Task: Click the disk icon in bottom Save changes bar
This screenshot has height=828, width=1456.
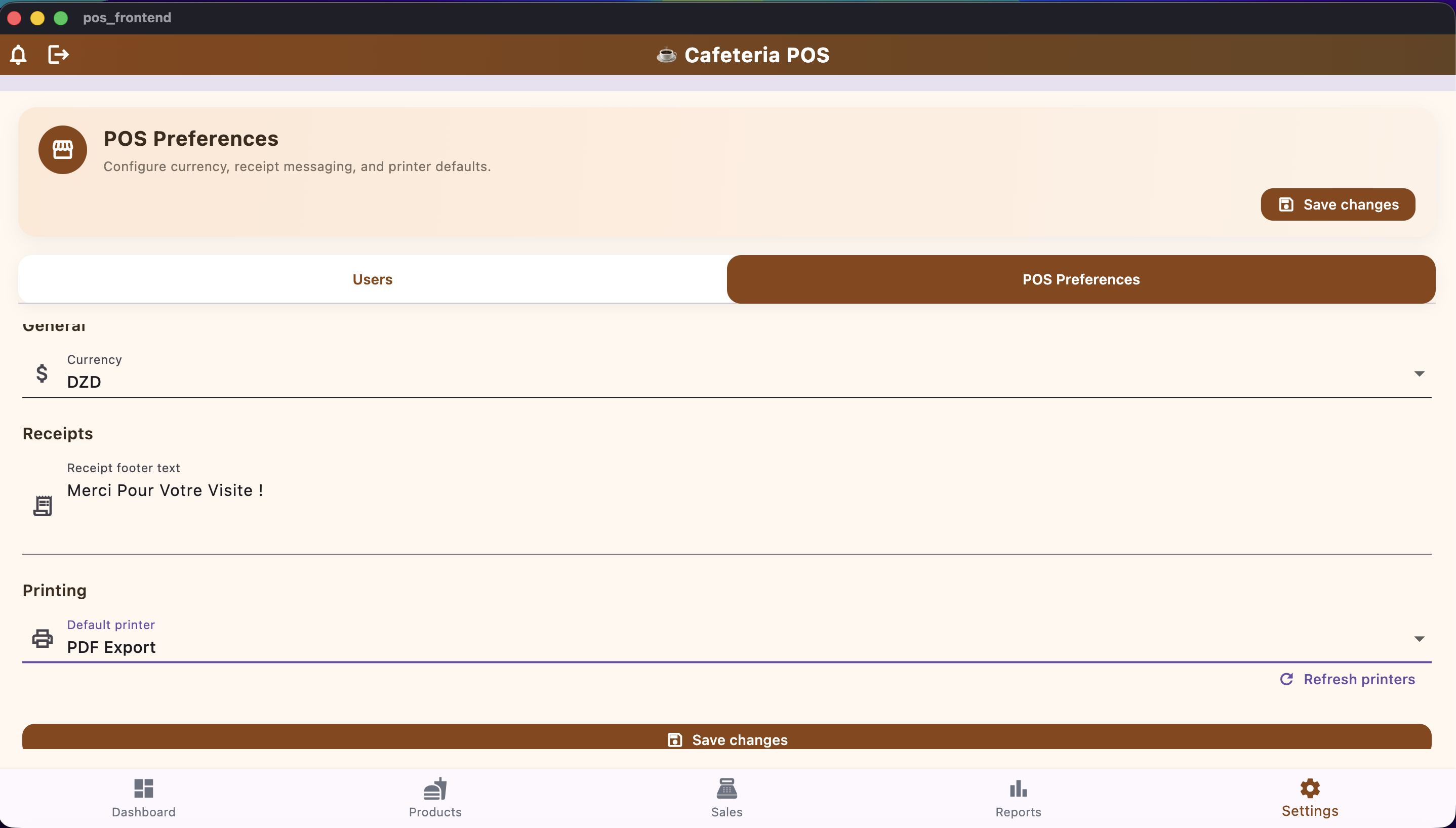Action: pos(674,740)
